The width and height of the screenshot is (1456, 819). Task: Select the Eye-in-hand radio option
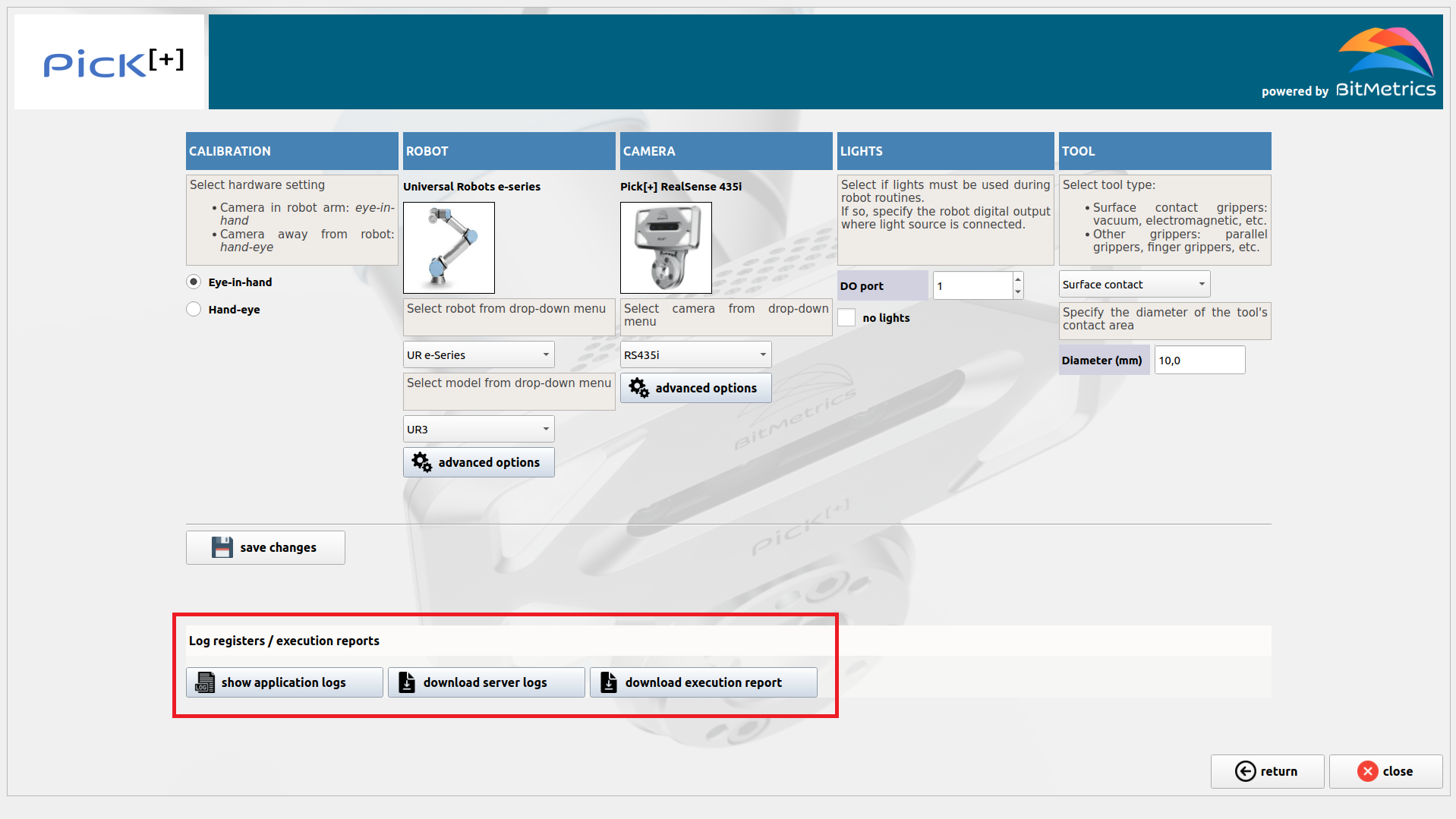(194, 282)
